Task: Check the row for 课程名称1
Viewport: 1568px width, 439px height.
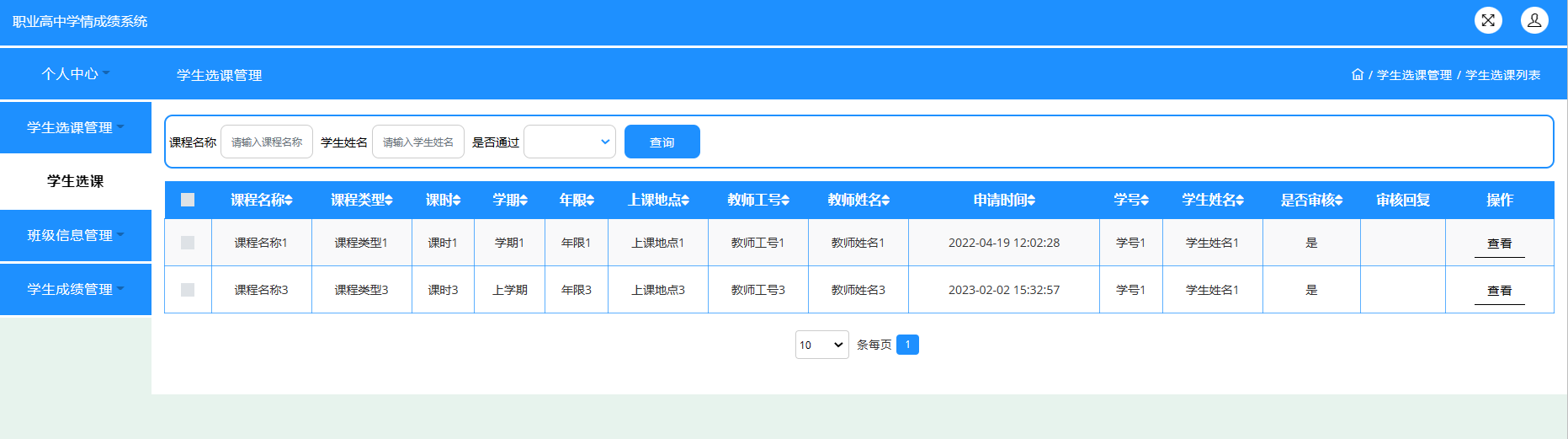Action: [188, 243]
